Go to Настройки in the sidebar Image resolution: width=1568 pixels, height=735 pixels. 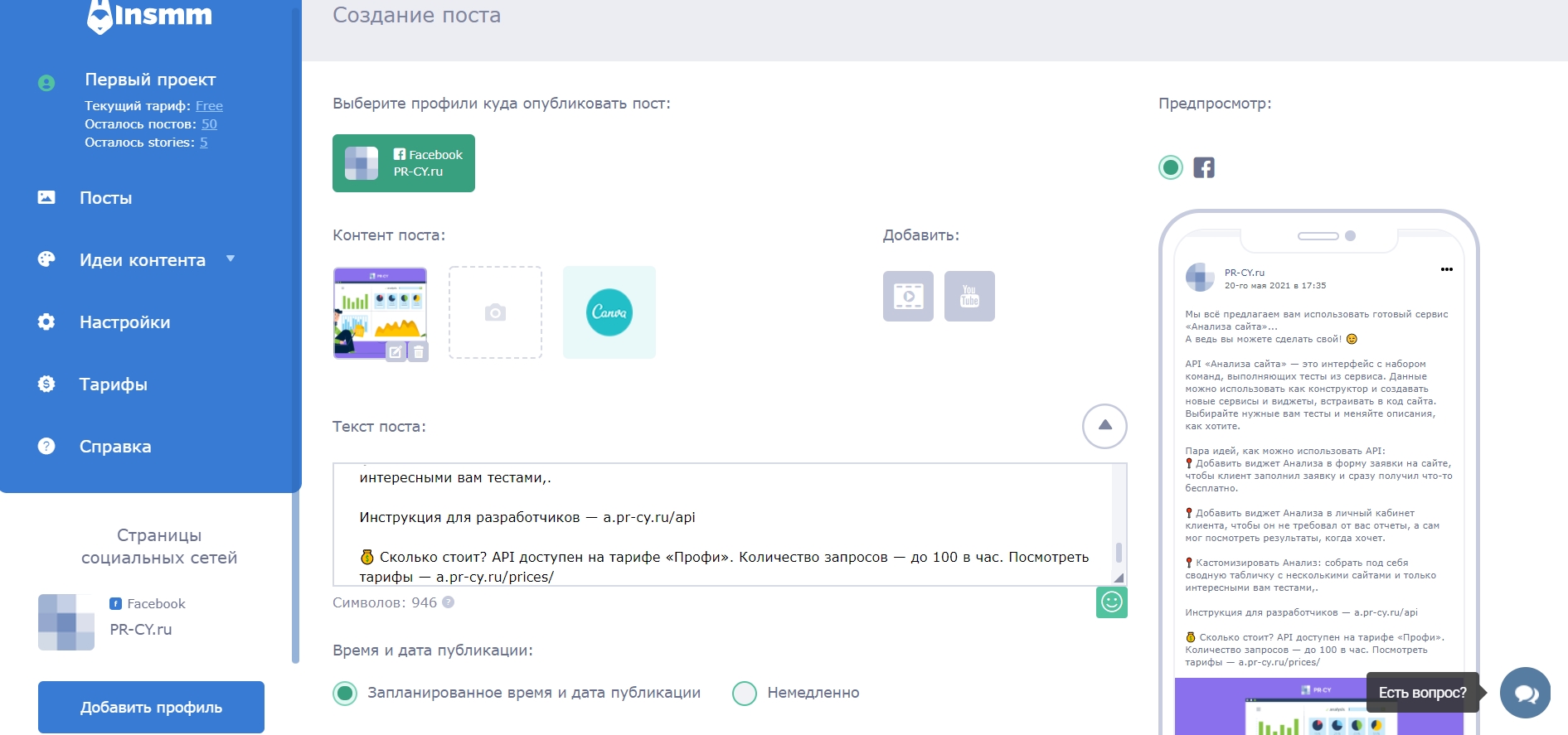click(124, 322)
